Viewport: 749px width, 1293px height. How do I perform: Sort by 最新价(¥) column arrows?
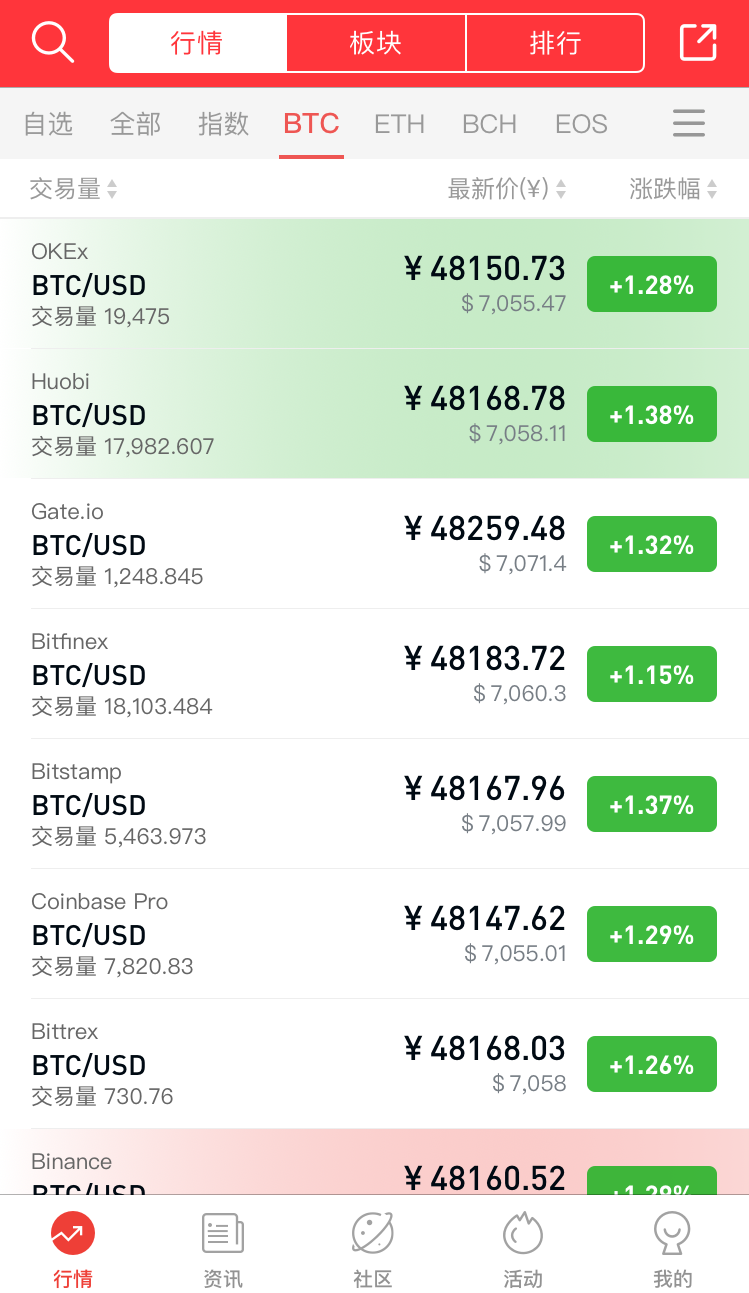(x=561, y=189)
